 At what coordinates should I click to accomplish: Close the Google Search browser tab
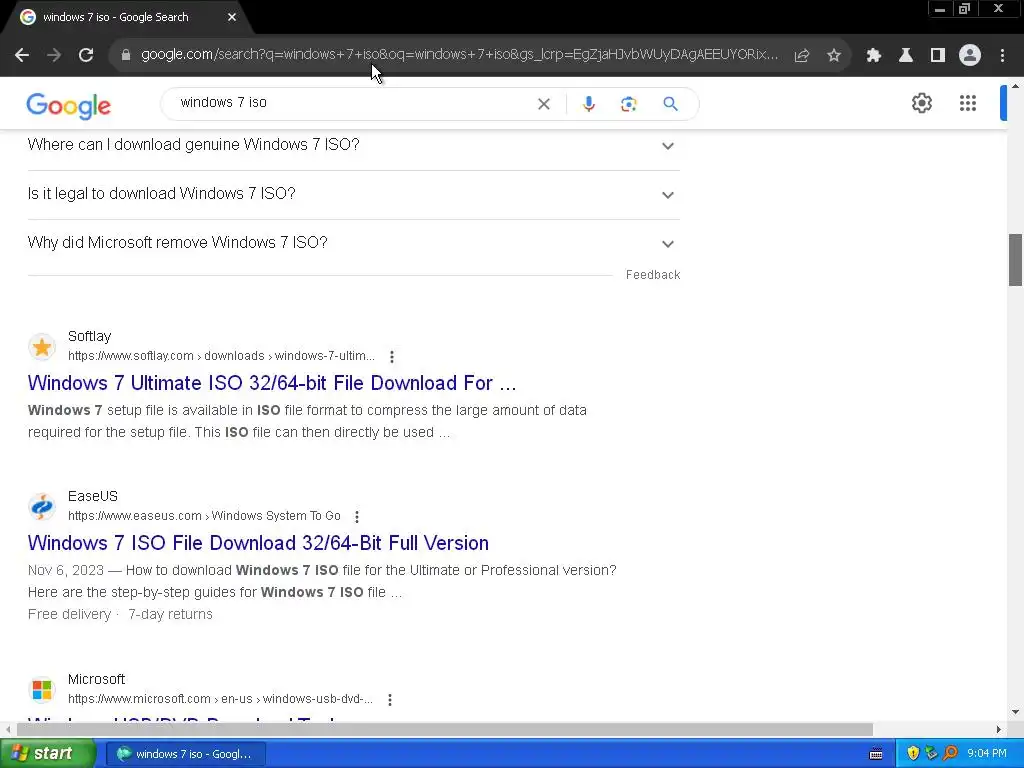pyautogui.click(x=232, y=18)
